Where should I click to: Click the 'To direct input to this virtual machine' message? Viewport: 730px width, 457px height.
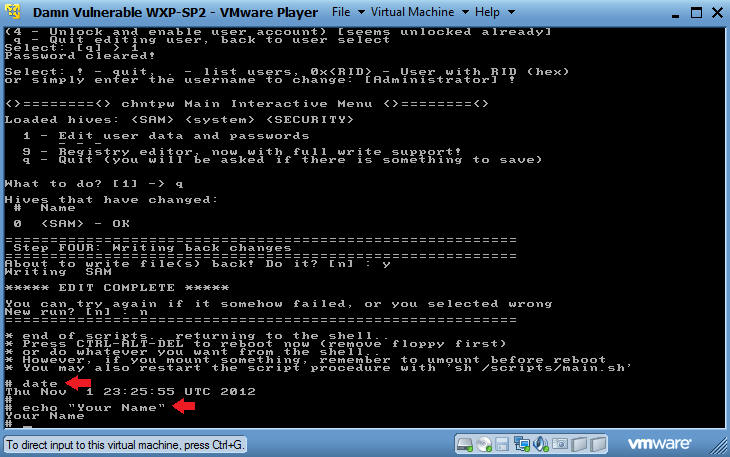click(x=125, y=445)
